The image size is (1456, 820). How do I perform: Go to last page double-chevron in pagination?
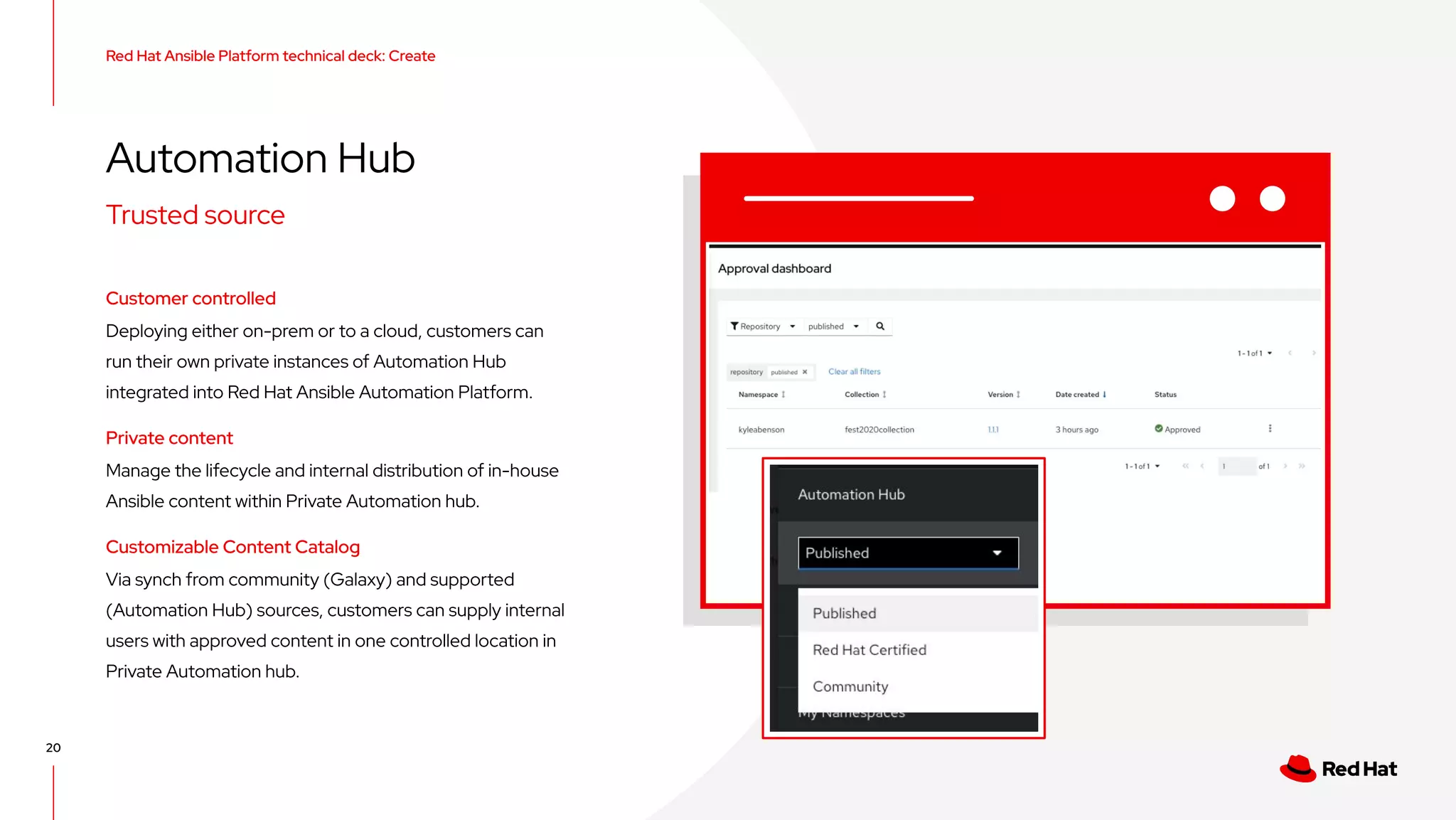pyautogui.click(x=1302, y=467)
